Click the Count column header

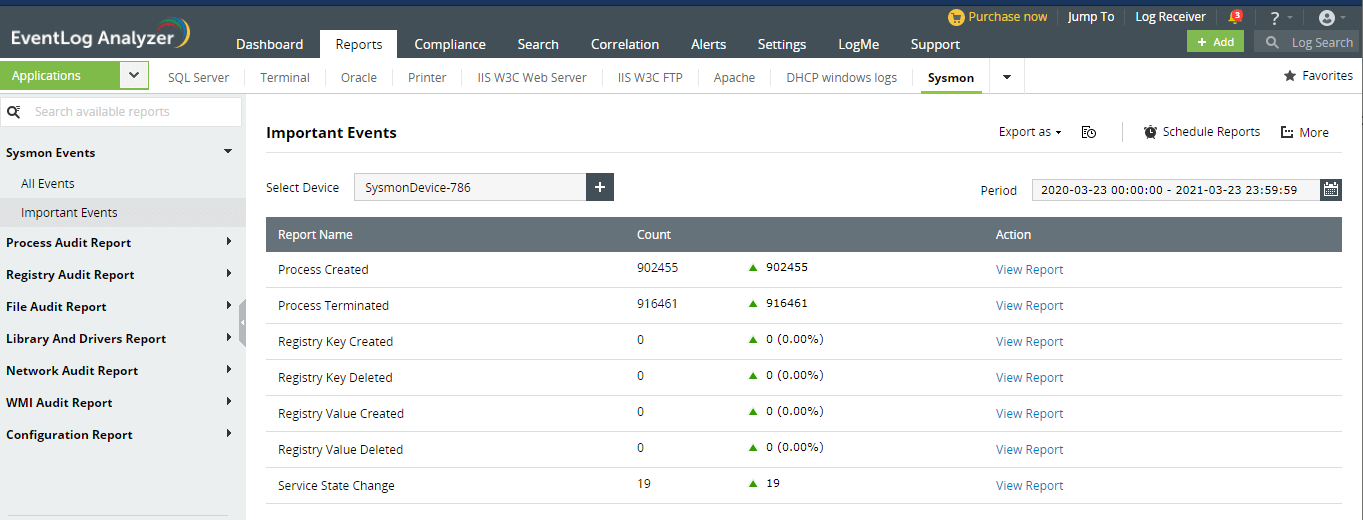tap(654, 234)
